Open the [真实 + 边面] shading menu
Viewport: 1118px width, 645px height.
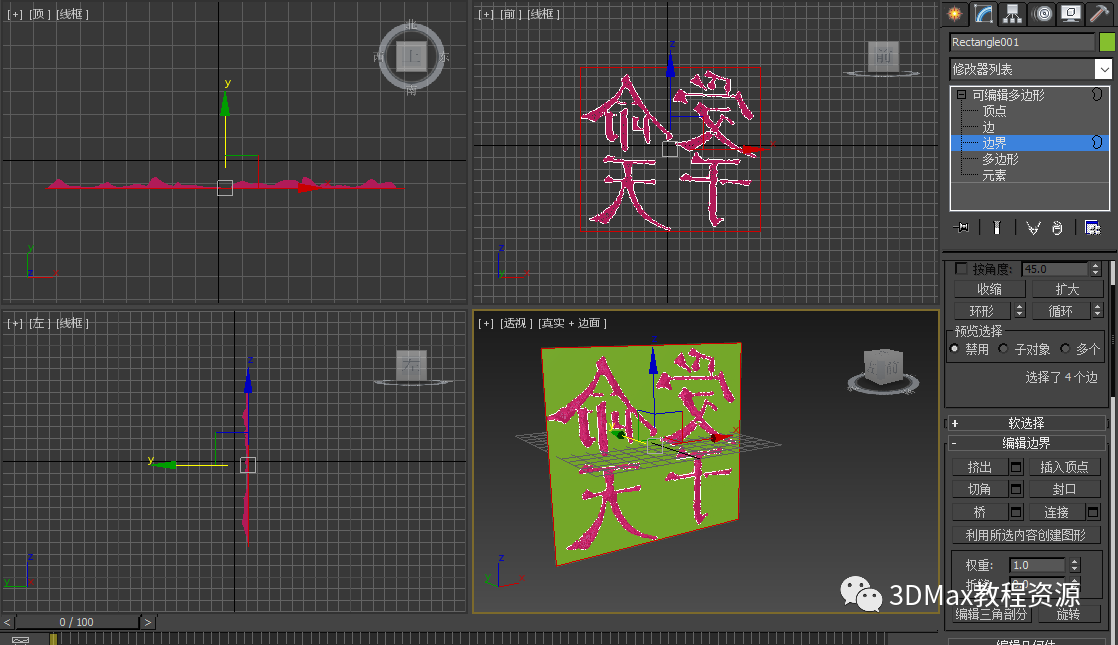pos(572,324)
